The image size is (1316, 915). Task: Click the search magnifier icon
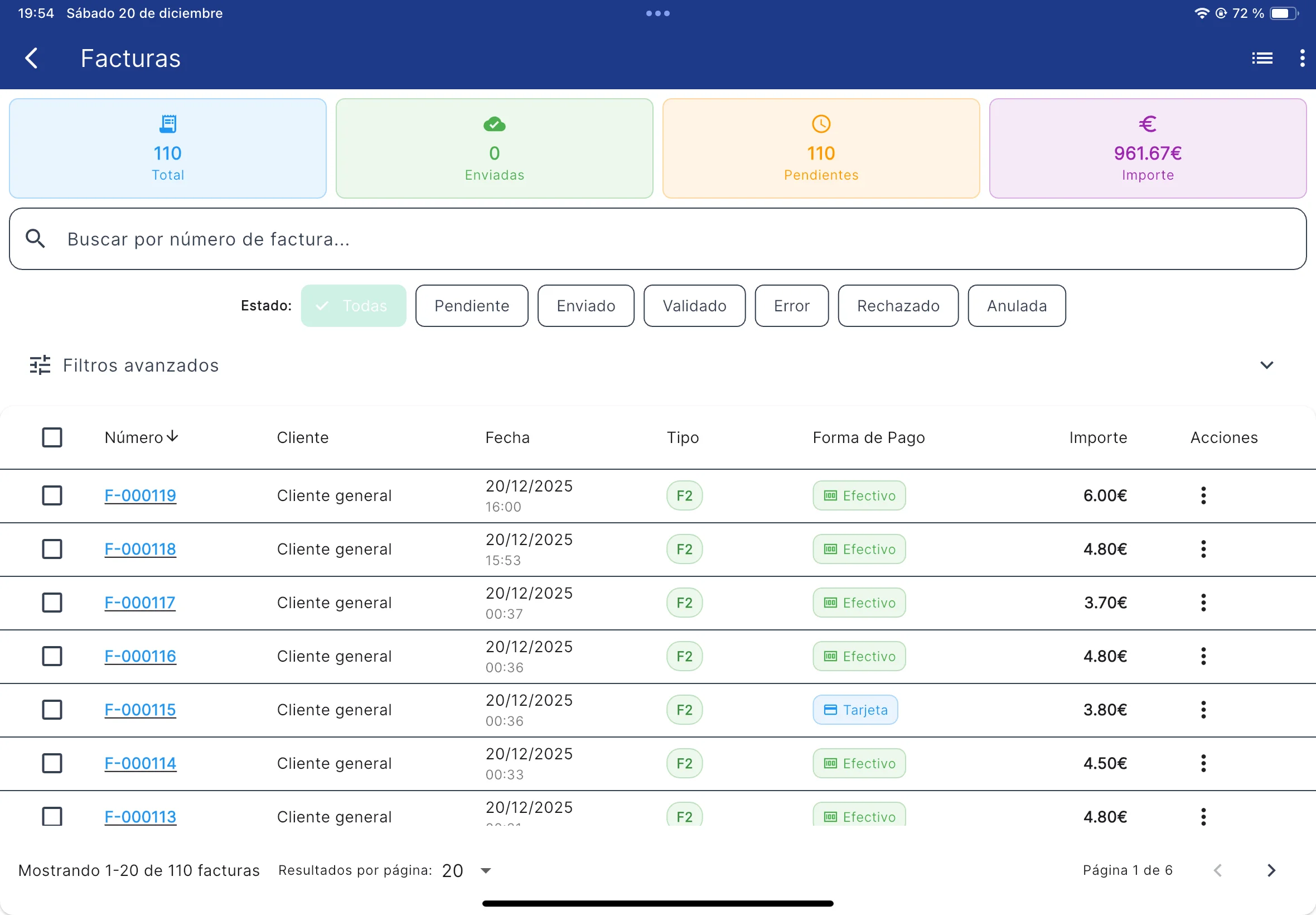36,238
